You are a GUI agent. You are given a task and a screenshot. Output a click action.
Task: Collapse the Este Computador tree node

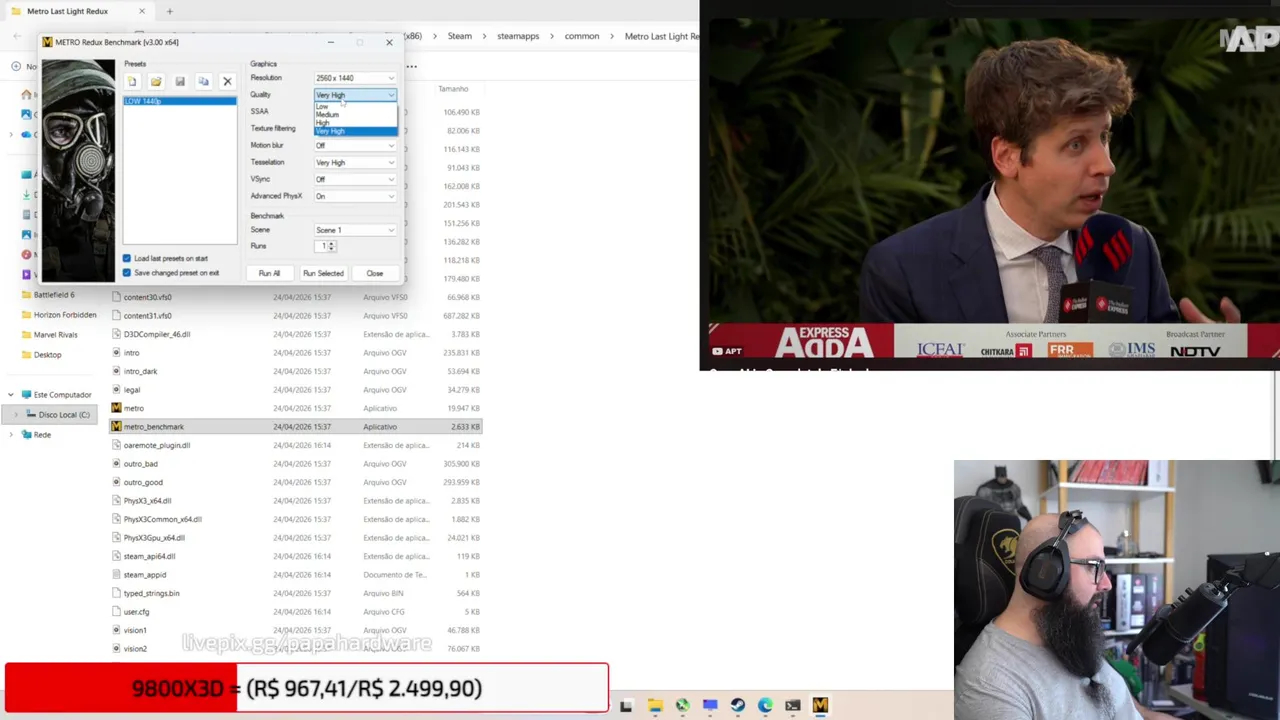pos(11,395)
